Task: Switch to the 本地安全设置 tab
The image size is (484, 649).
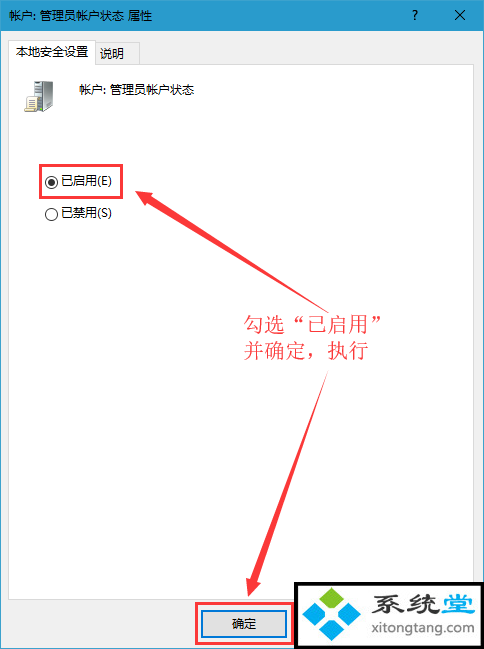Action: coord(52,52)
